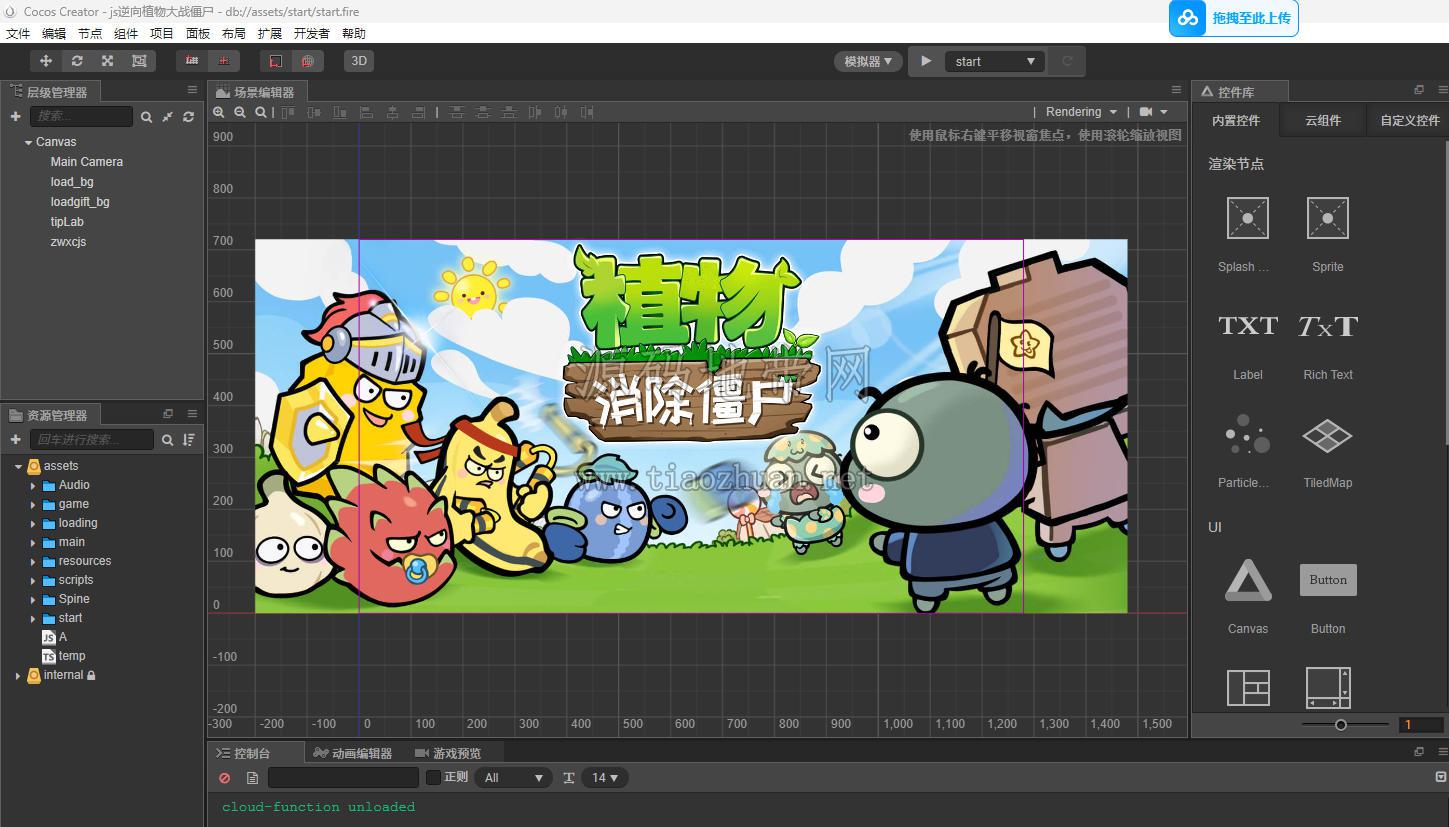The width and height of the screenshot is (1449, 827).
Task: Zoom out the scene editor
Action: (240, 112)
